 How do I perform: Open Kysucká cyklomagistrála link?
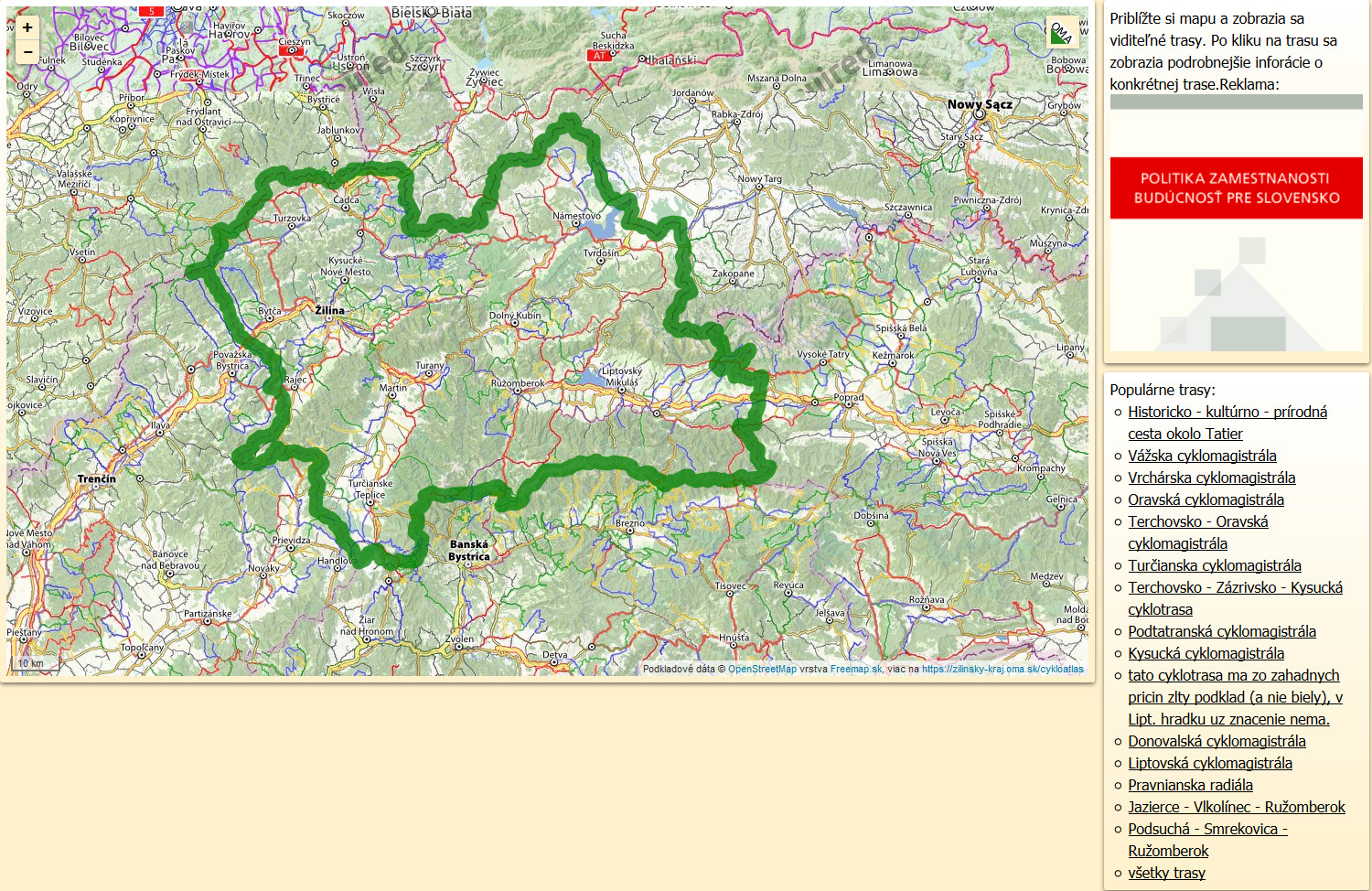pyautogui.click(x=1206, y=653)
